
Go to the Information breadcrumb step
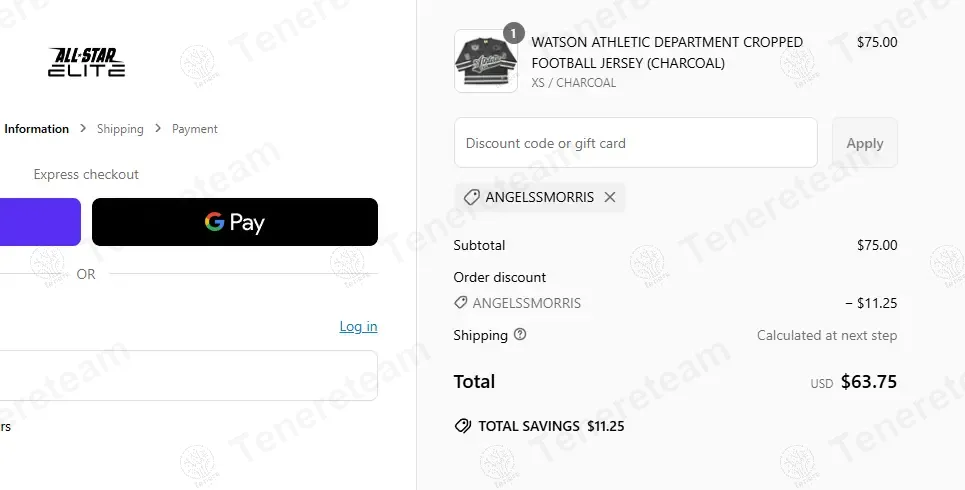[37, 129]
